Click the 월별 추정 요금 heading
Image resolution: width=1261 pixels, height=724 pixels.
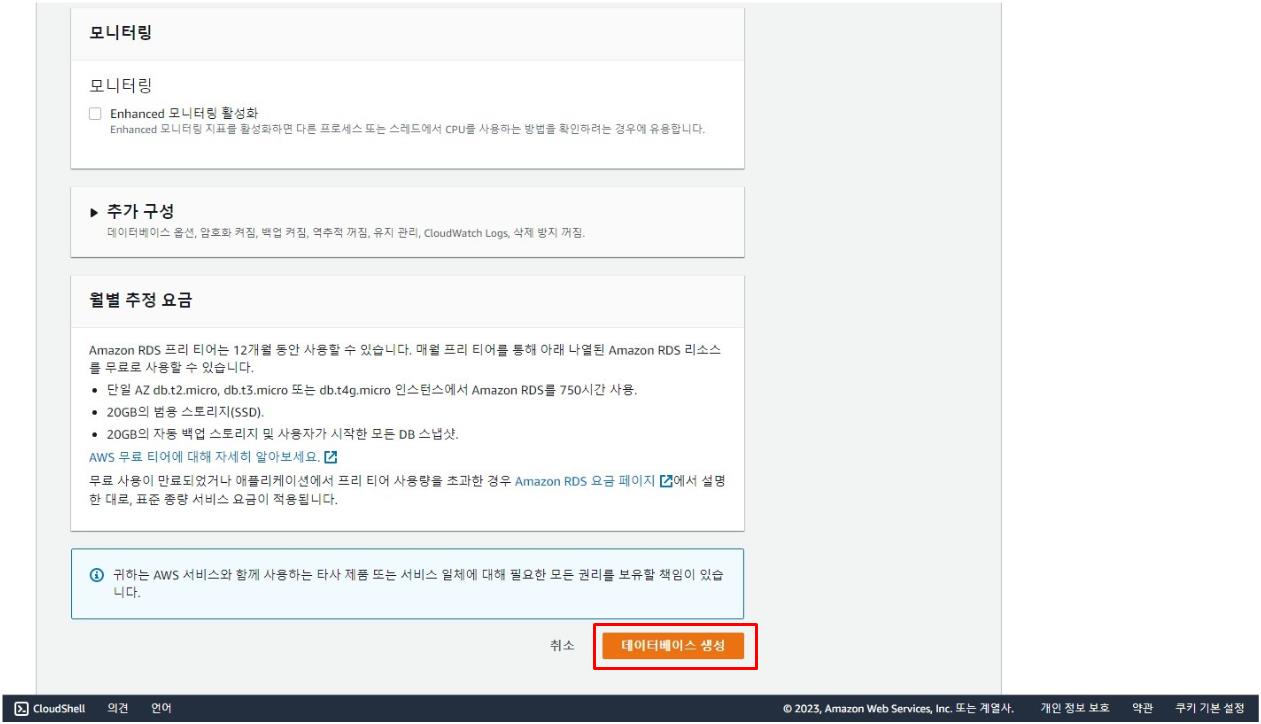[x=140, y=300]
